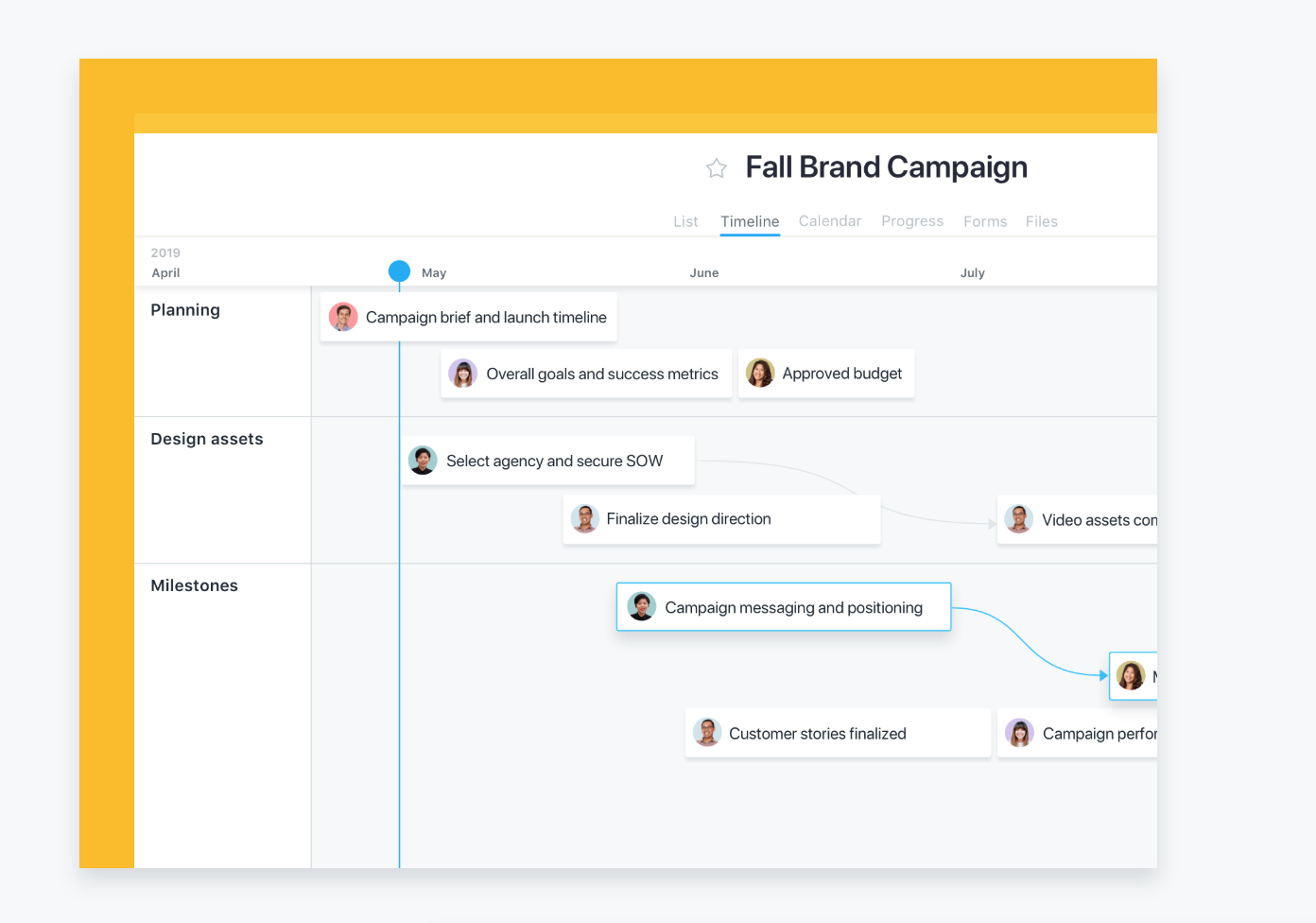Click the blue today marker above May

pos(399,270)
